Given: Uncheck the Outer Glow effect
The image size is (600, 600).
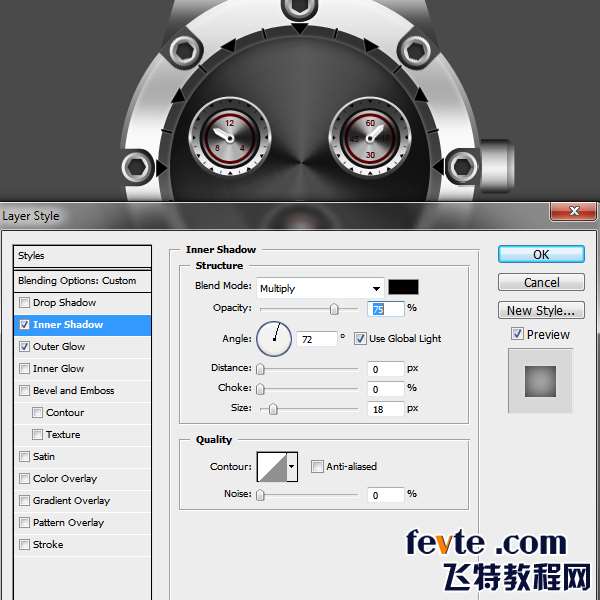Looking at the screenshot, I should [24, 347].
